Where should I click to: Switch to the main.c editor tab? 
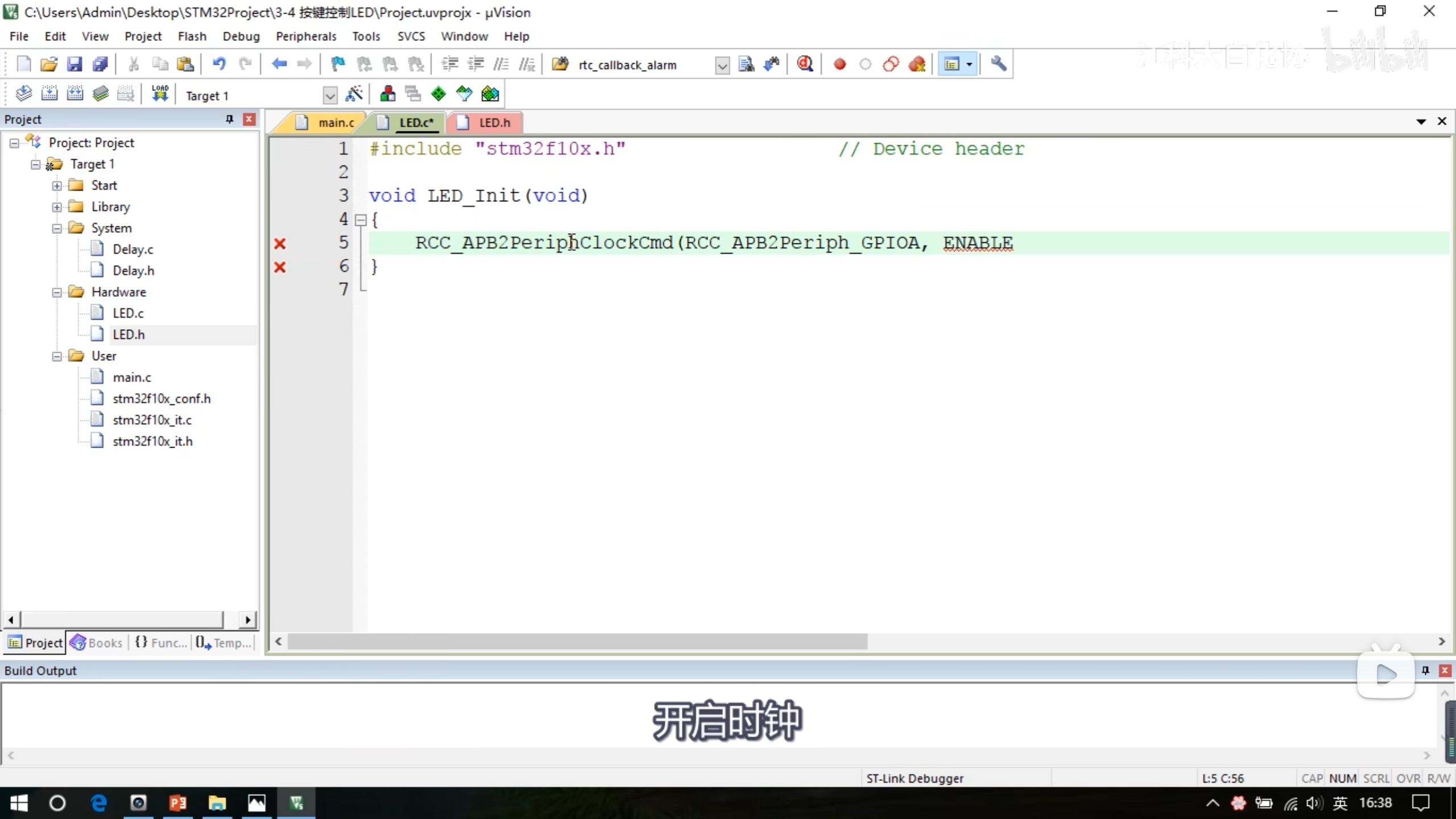336,123
